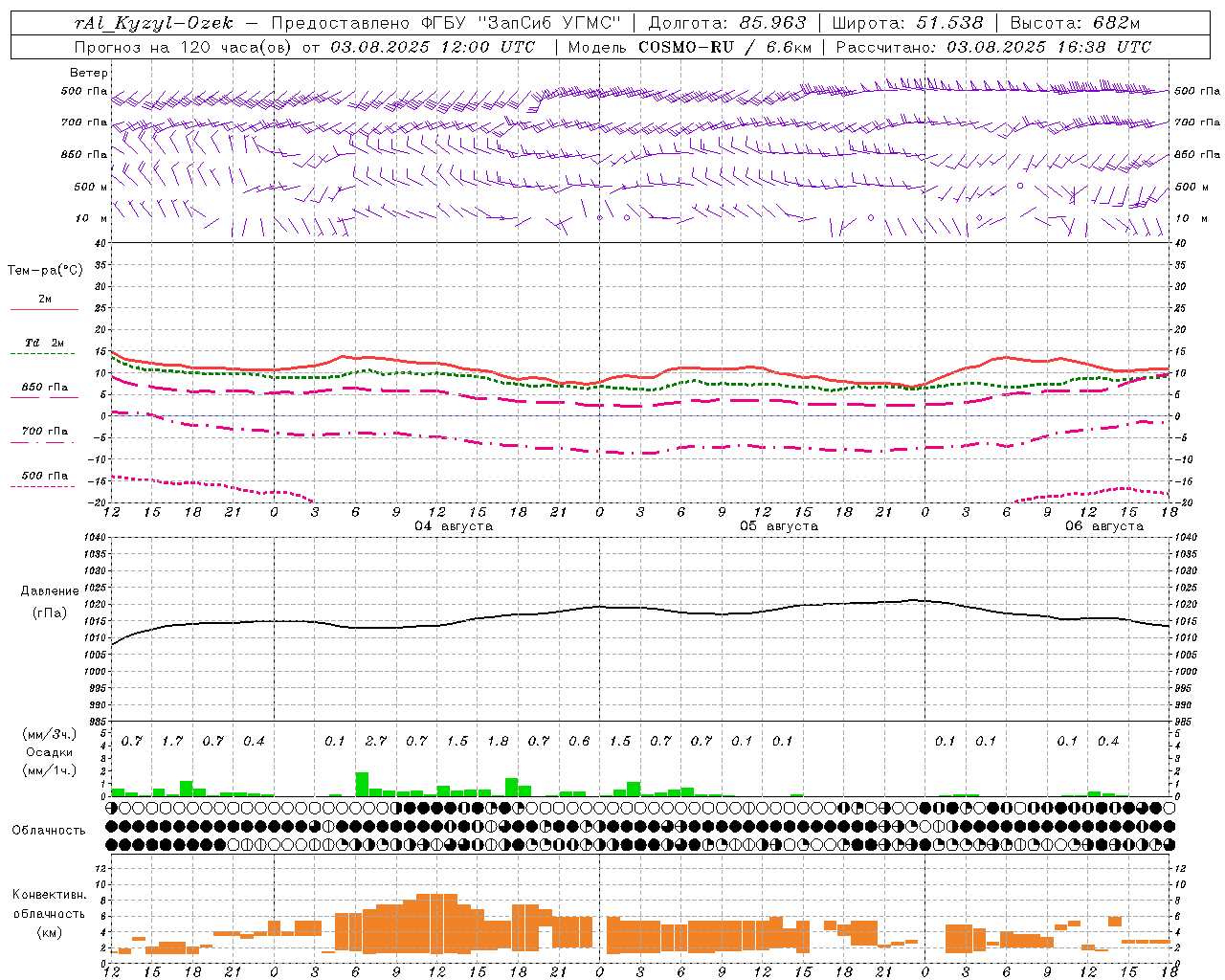Click the Тем-ра(°C) axis title
Screen dimensions: 1225x980
click(x=45, y=271)
